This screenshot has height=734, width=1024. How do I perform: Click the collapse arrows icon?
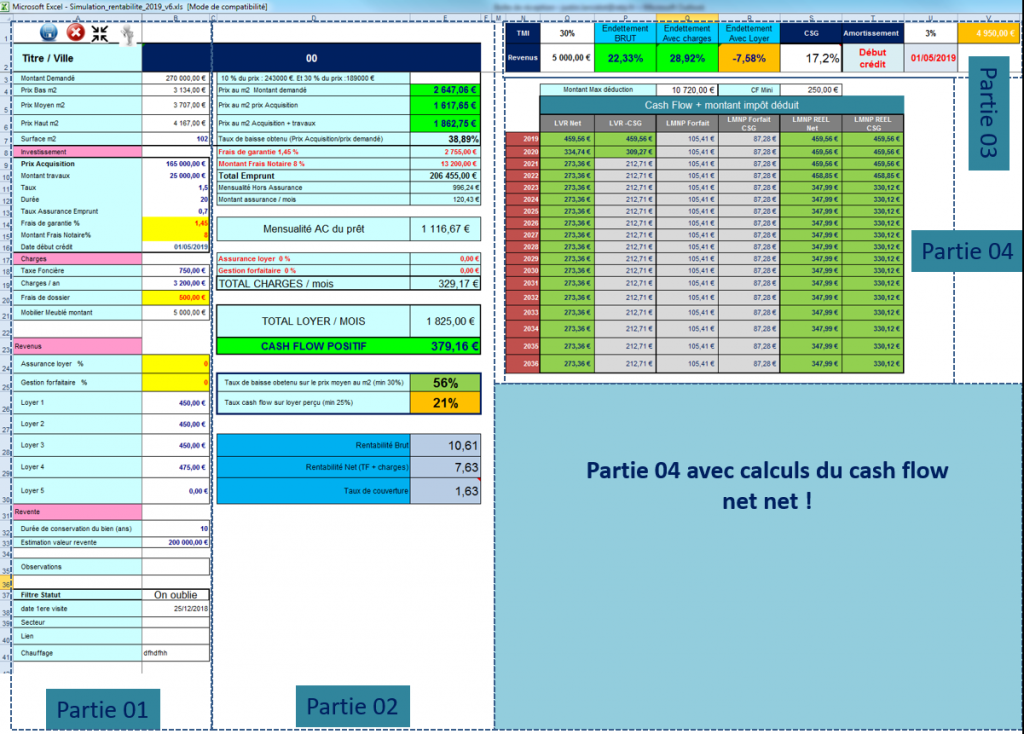[x=100, y=33]
